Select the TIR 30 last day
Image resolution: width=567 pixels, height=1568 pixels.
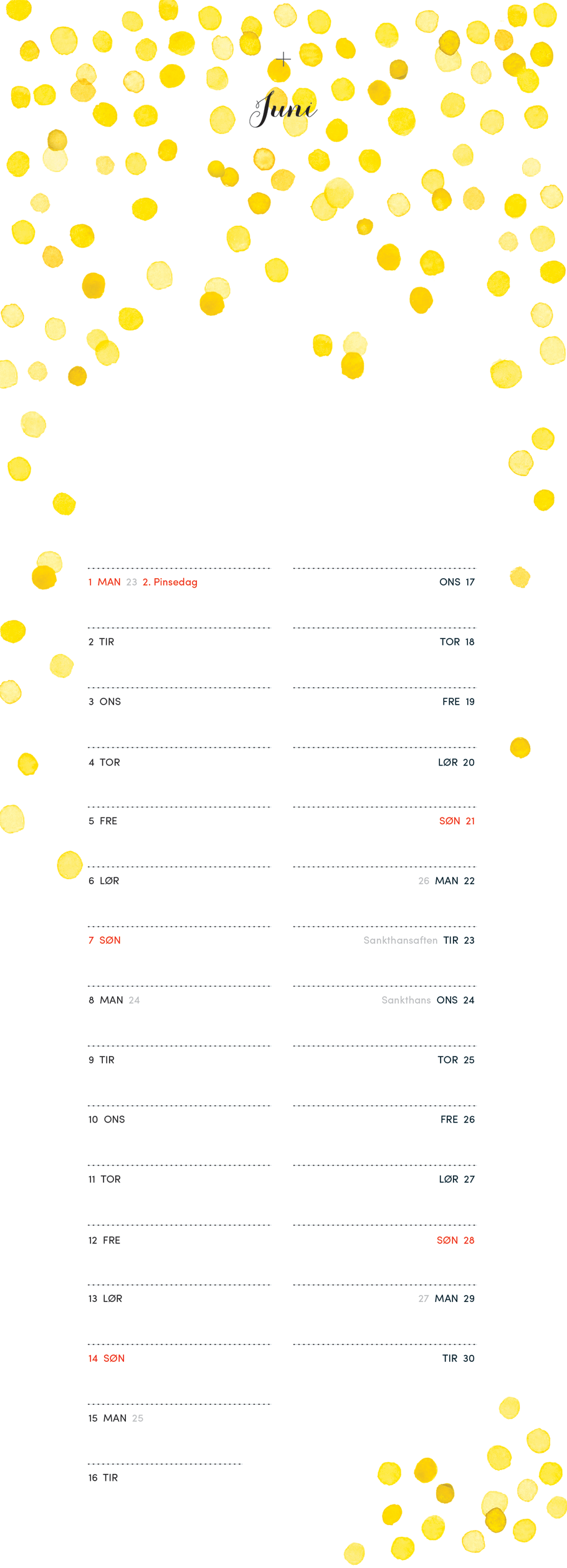tap(459, 1358)
